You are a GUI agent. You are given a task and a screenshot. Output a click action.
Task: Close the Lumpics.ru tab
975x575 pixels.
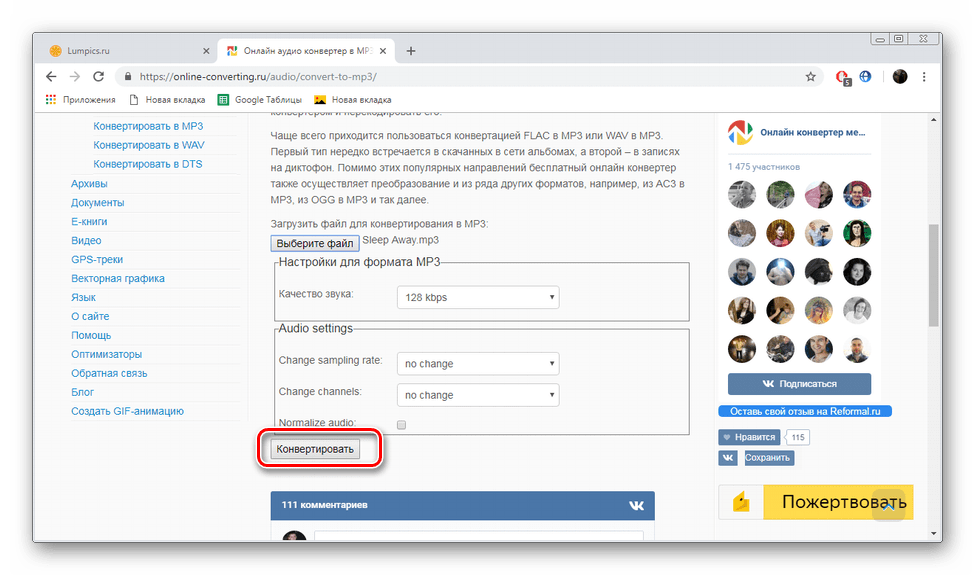[206, 51]
